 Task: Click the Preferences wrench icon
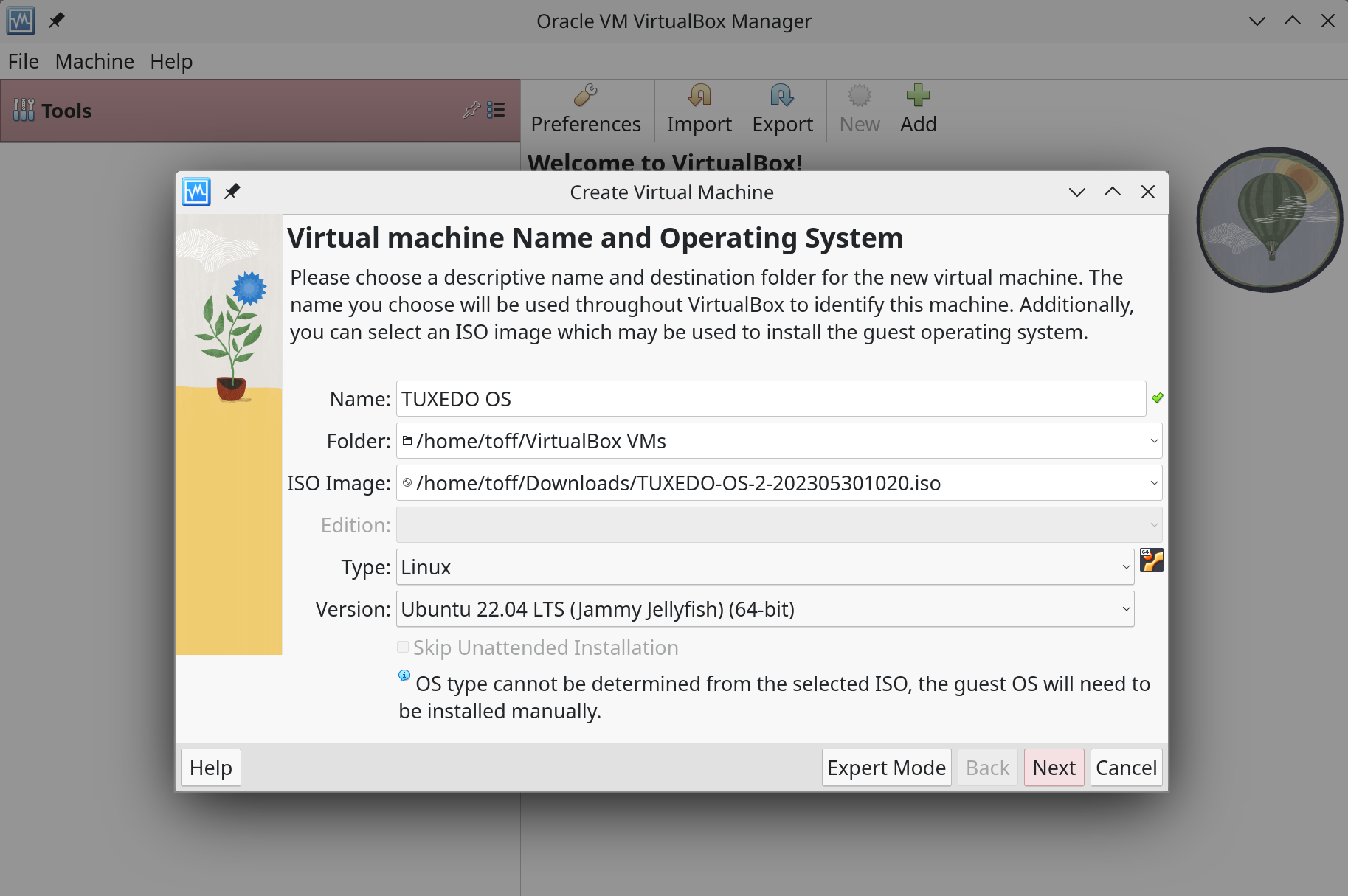pos(586,96)
